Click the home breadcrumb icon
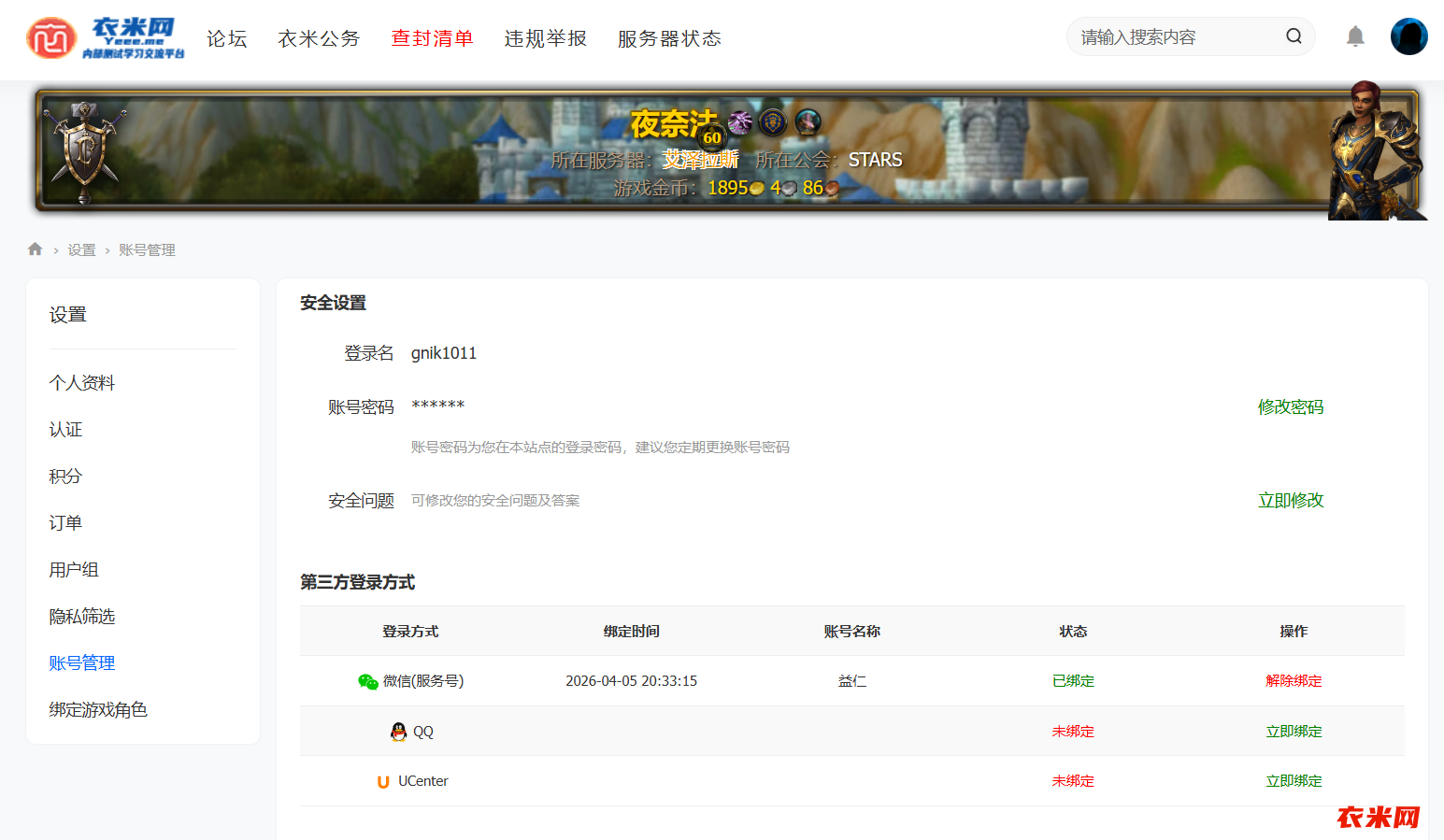1444x840 pixels. pyautogui.click(x=36, y=249)
